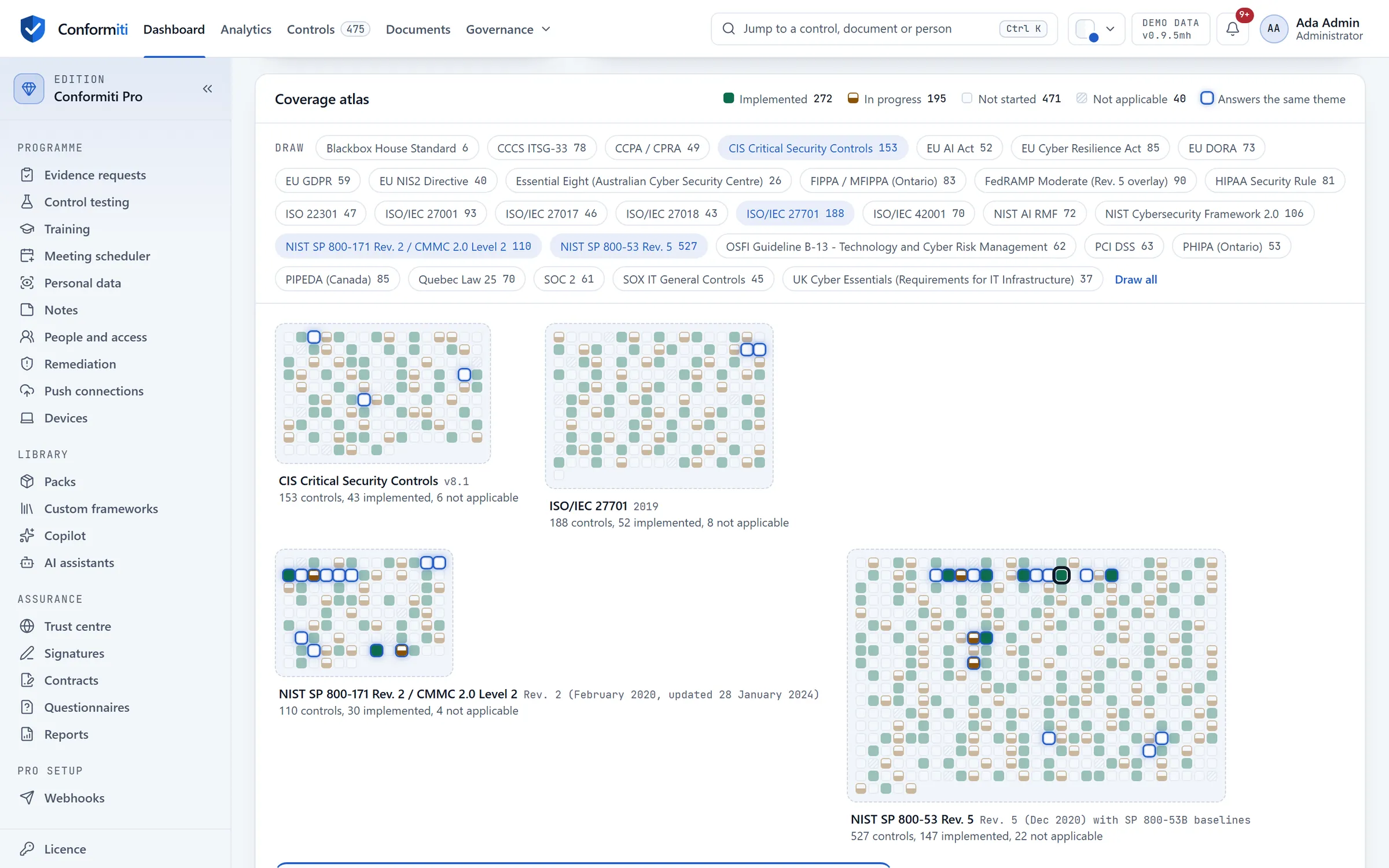Open the notifications bell

click(x=1233, y=28)
